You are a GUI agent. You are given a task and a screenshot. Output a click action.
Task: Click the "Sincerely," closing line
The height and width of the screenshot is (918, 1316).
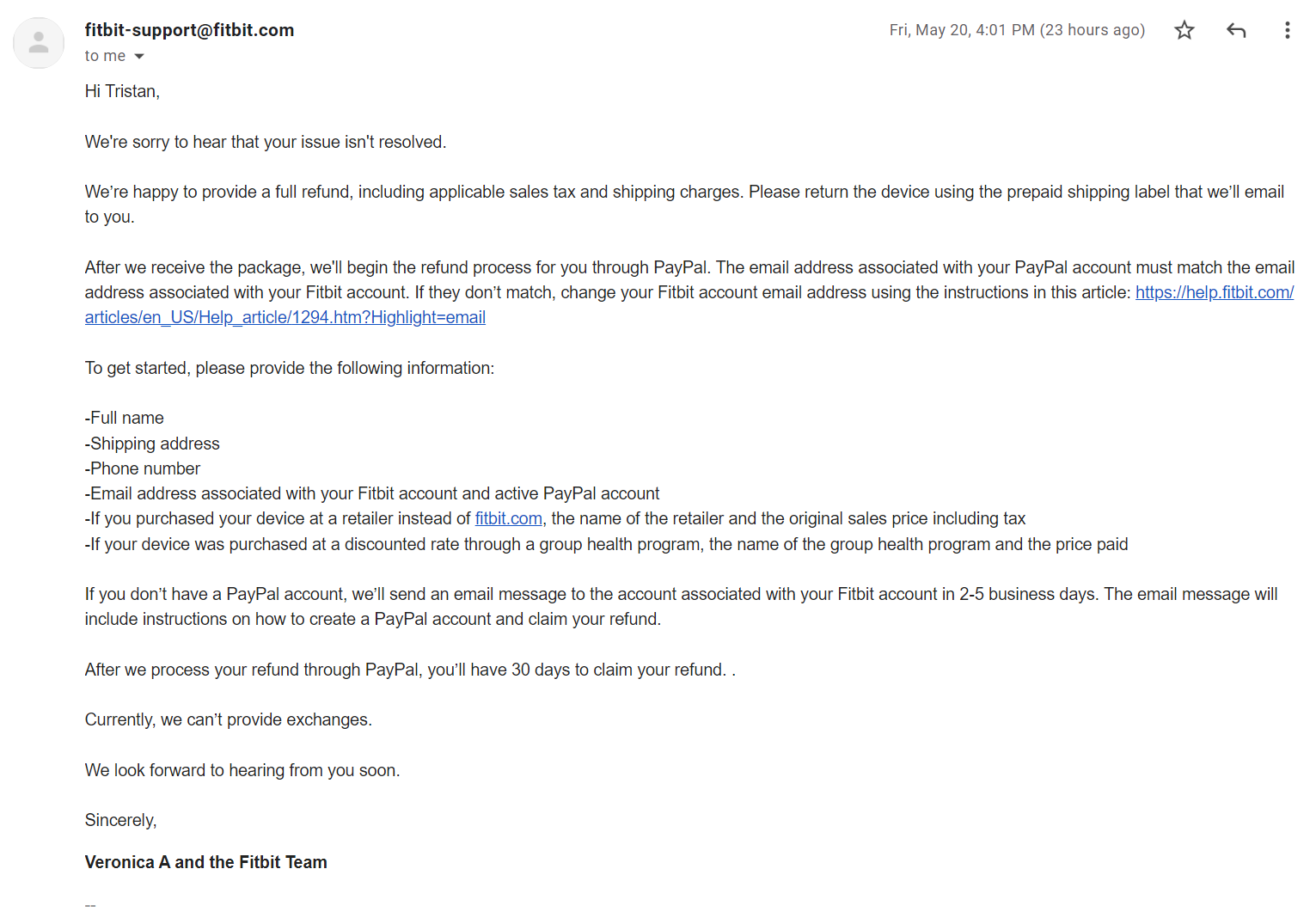pyautogui.click(x=121, y=820)
